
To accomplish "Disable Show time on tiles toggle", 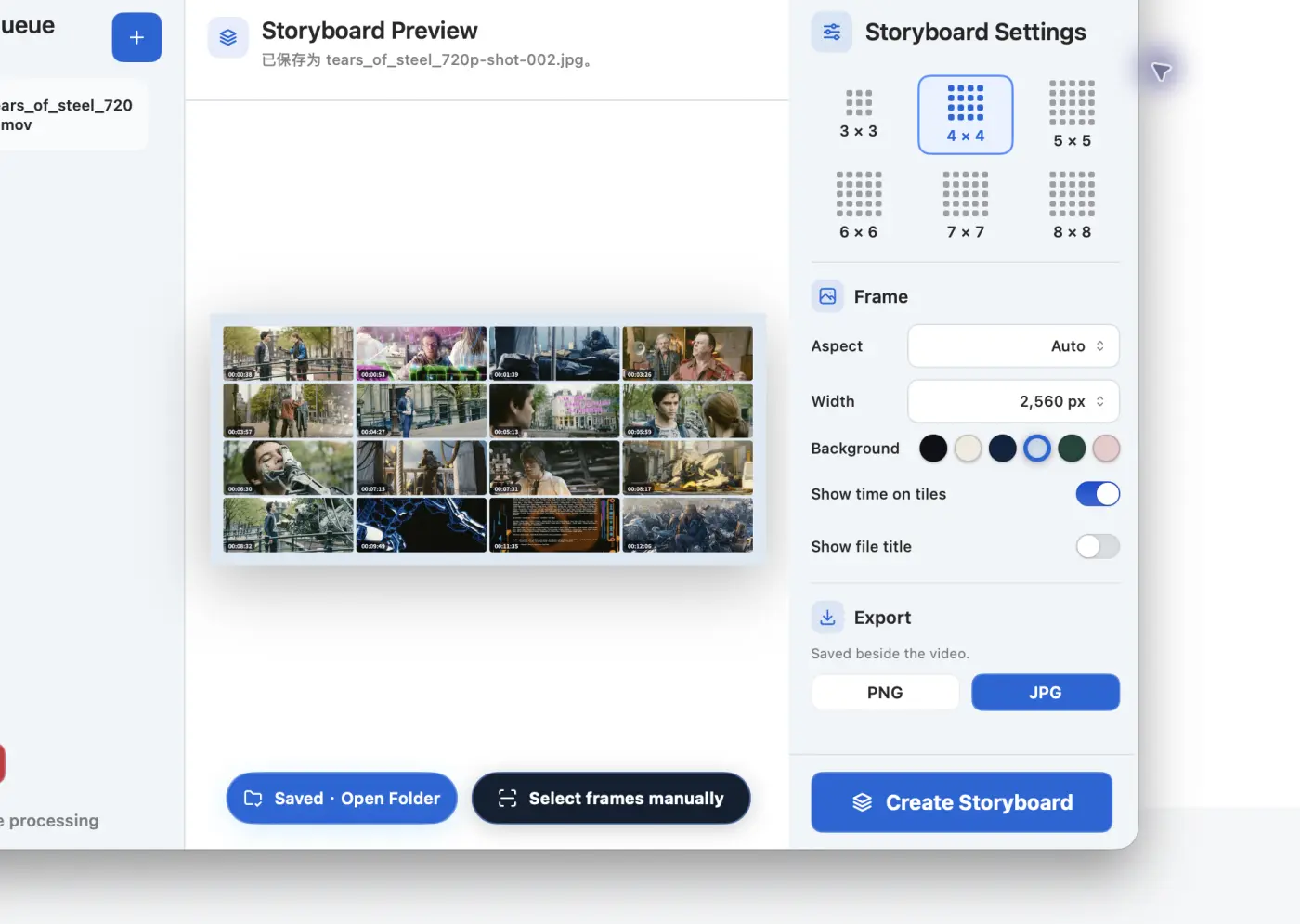I will (1098, 494).
